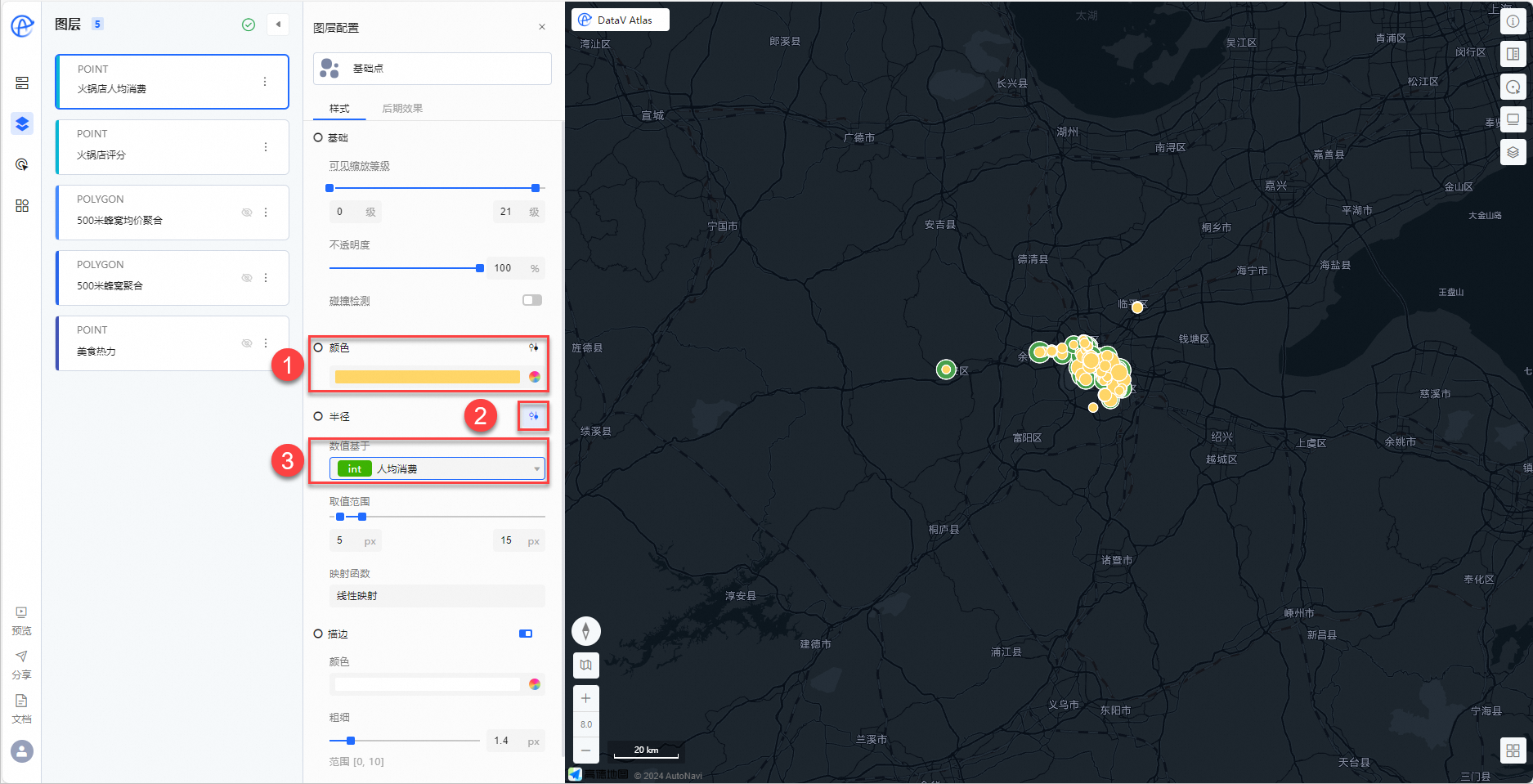Open the map split panel icon
This screenshot has height=784, width=1533.
[1513, 54]
